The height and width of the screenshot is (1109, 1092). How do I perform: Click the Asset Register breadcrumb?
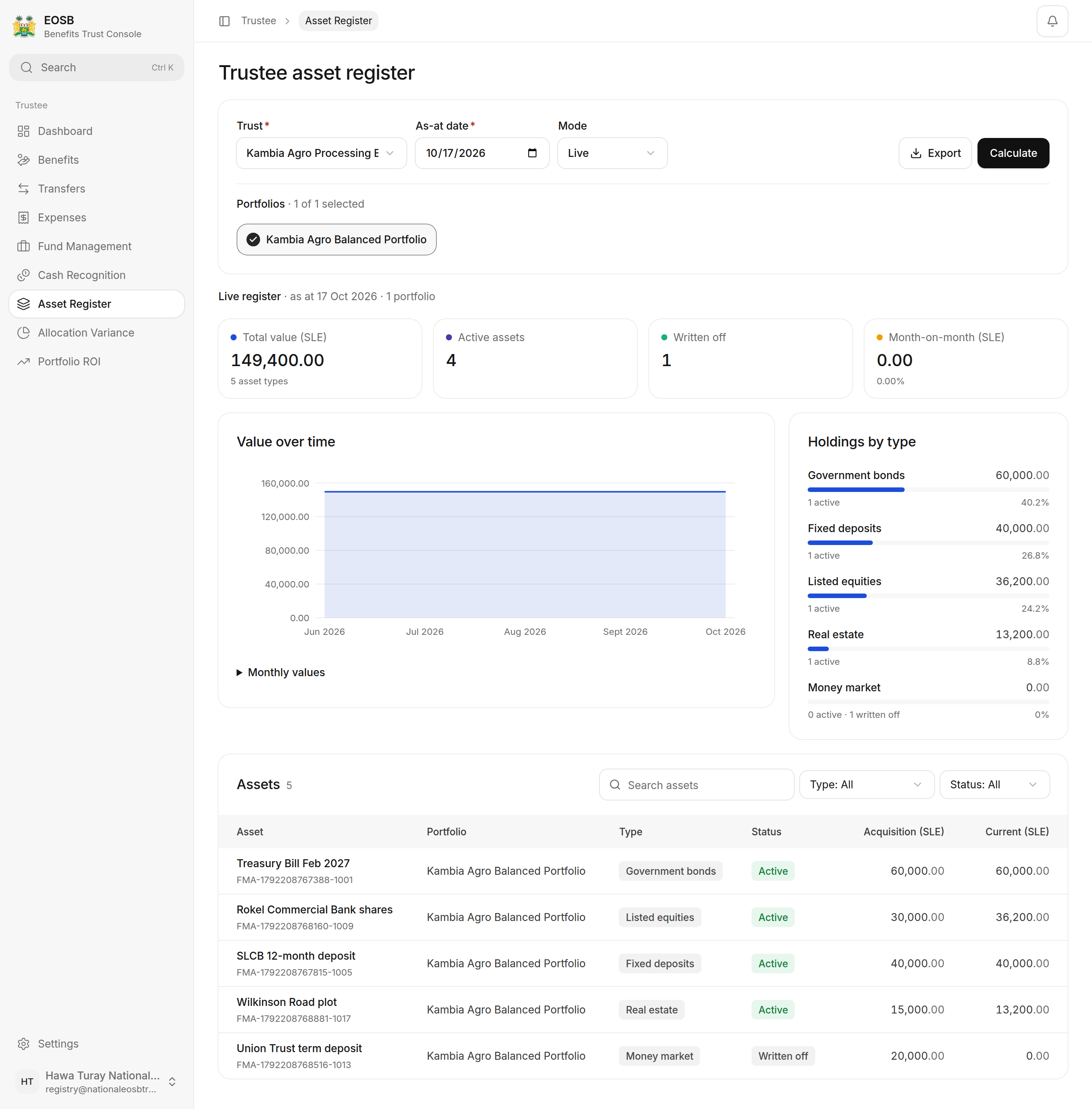click(x=338, y=20)
